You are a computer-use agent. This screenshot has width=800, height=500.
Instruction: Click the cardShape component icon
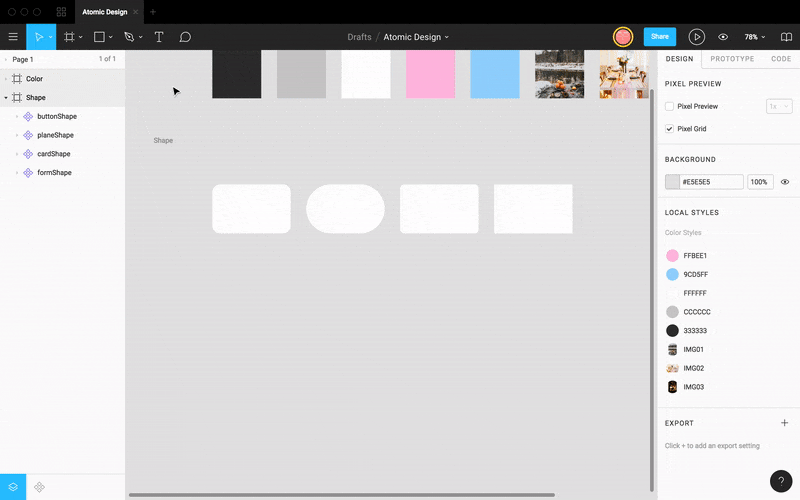(28, 154)
